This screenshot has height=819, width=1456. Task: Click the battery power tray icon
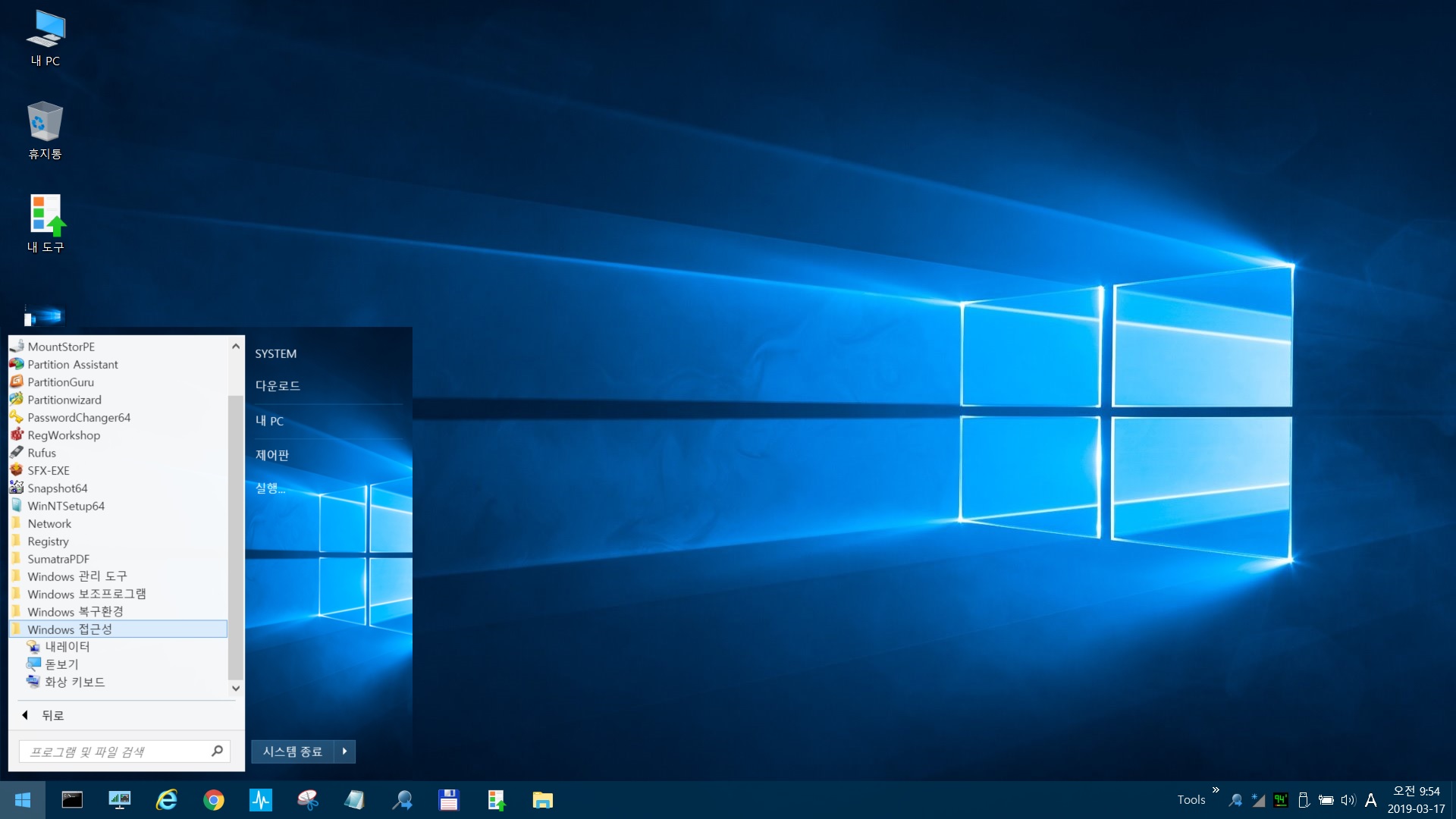pyautogui.click(x=1326, y=800)
